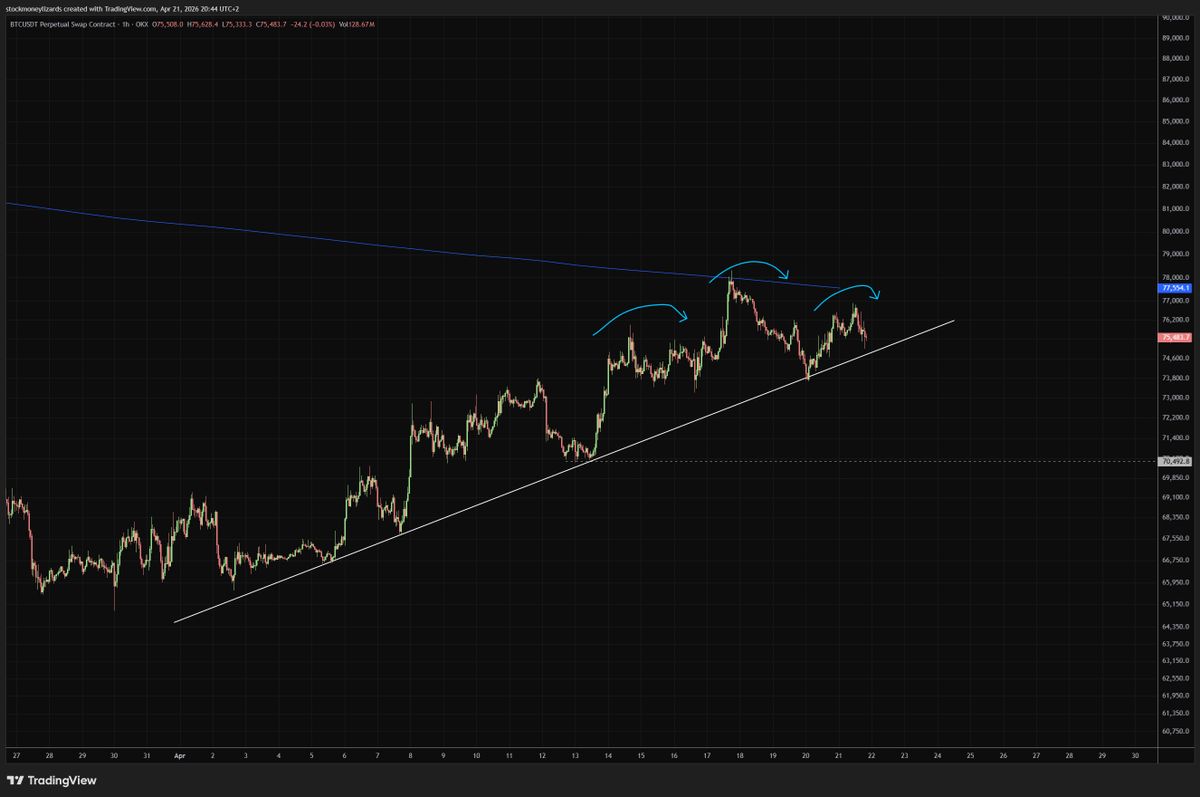
Task: Click the leftmost curved blue arrow
Action: pos(640,308)
